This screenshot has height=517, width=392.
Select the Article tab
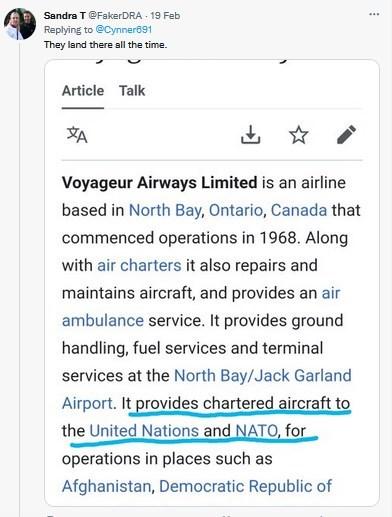[83, 91]
